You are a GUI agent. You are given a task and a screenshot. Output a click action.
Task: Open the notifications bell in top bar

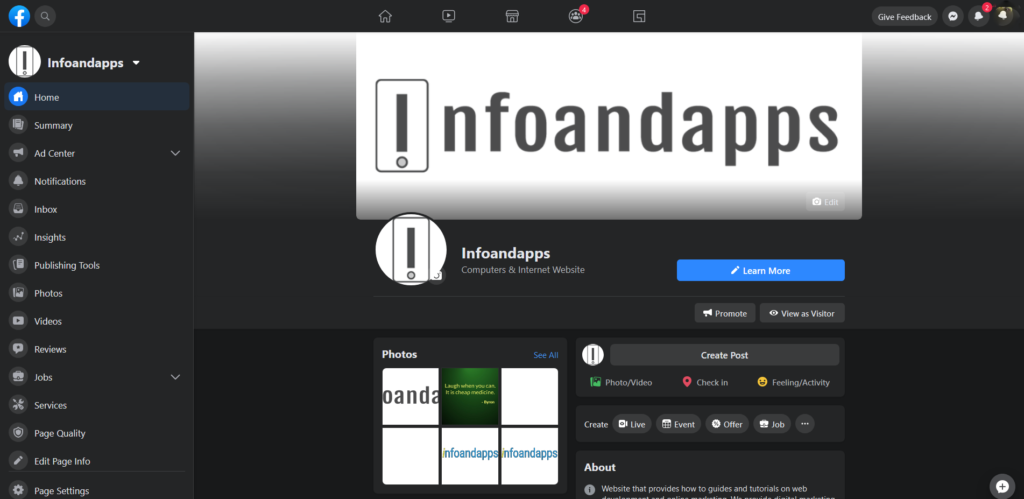point(978,16)
